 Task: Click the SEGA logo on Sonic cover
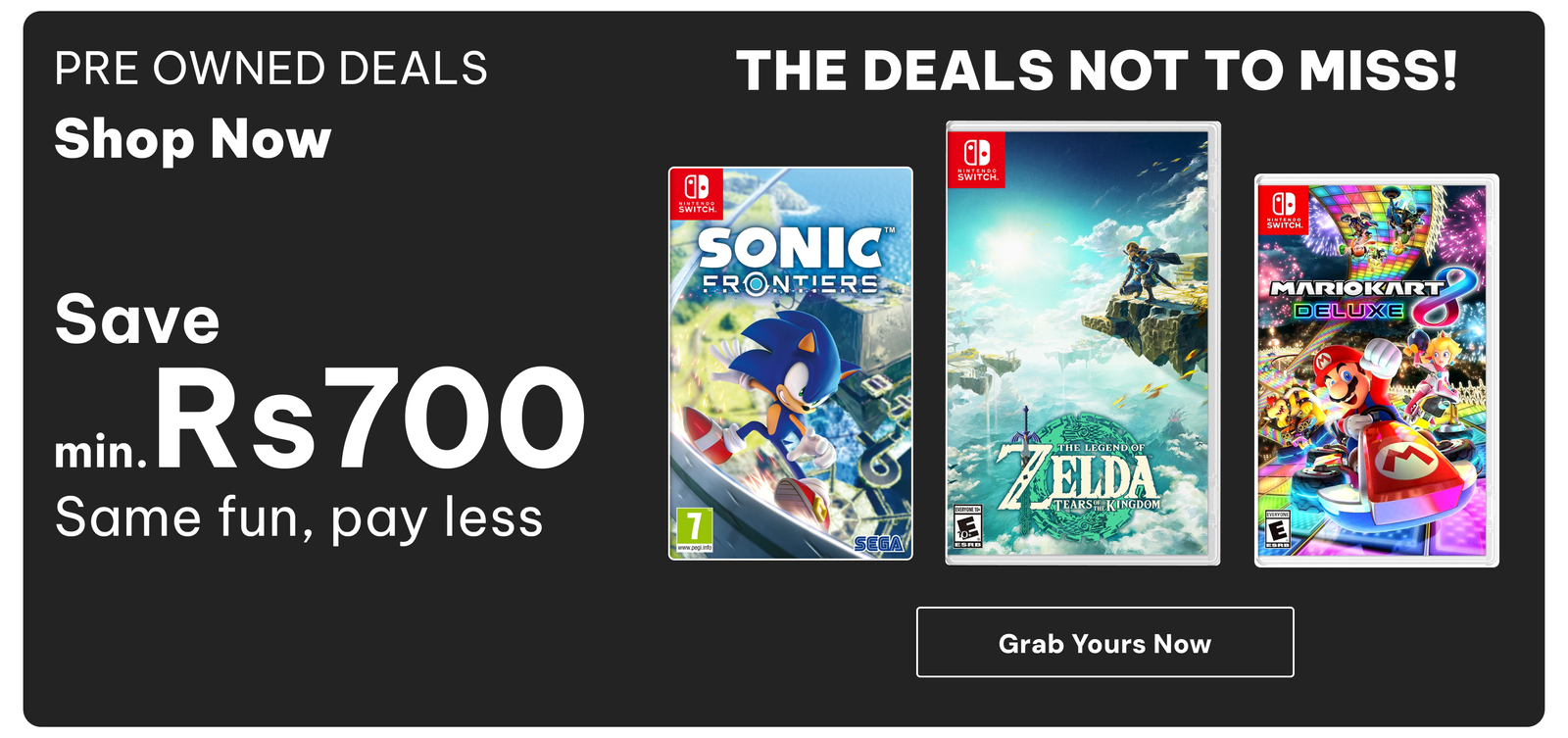[x=878, y=544]
